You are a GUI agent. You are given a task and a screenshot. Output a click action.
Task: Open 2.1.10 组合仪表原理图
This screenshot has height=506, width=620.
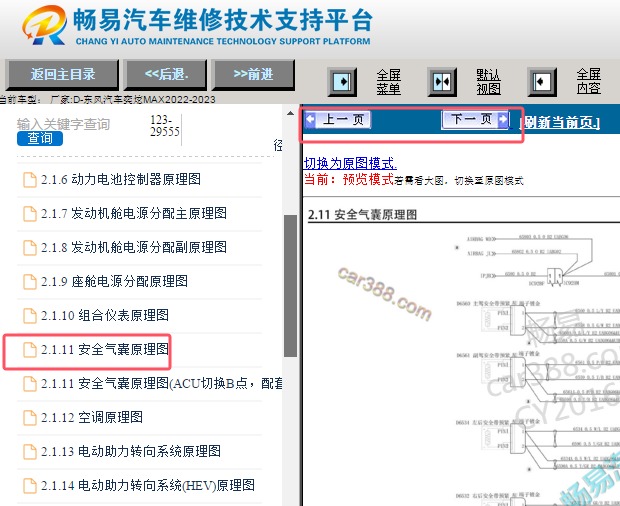pos(105,315)
